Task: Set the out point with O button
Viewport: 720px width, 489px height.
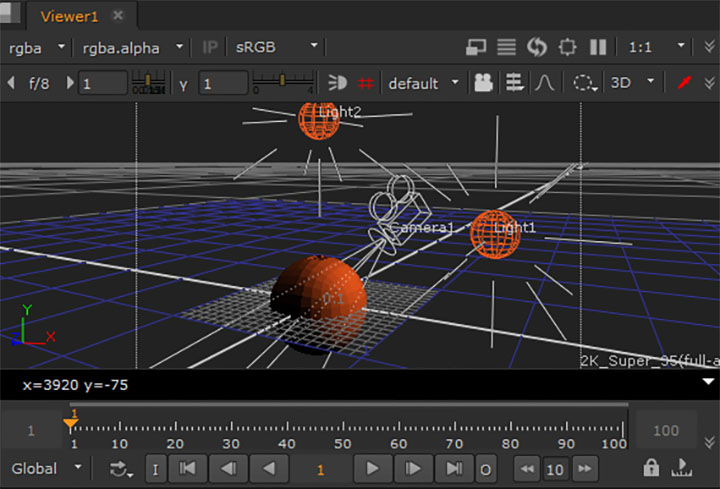Action: (486, 468)
